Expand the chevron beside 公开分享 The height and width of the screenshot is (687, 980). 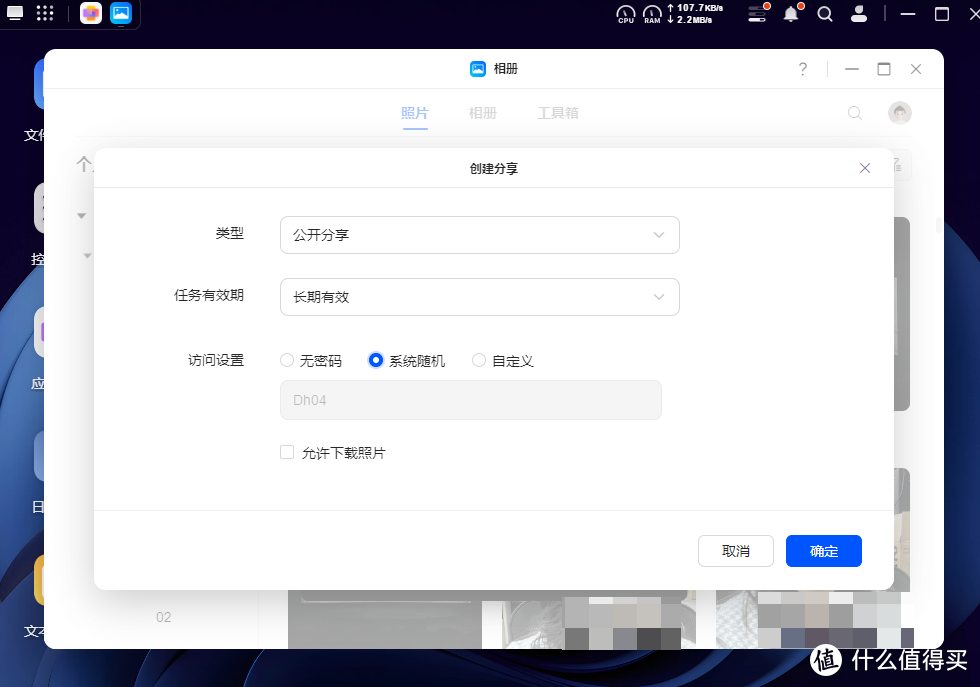659,234
